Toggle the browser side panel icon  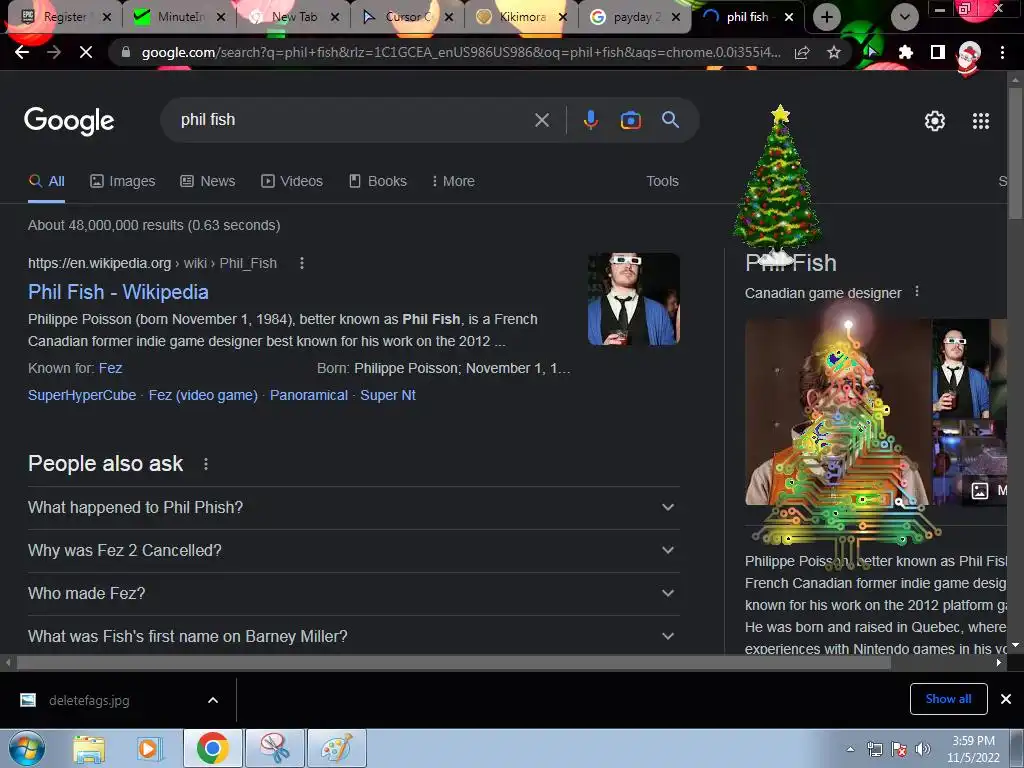click(x=938, y=53)
